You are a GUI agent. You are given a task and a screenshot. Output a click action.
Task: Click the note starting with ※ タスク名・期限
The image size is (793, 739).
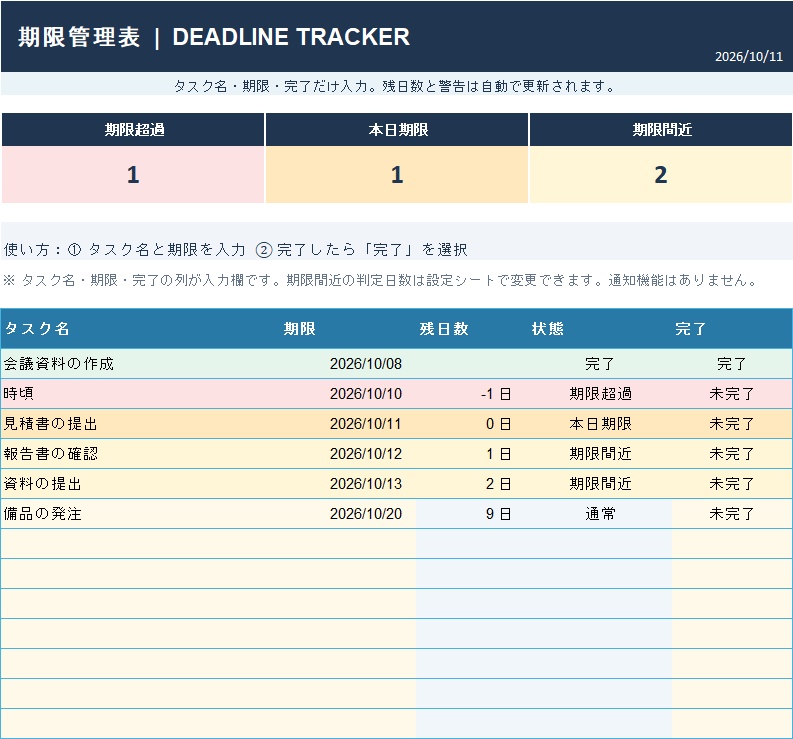pos(379,280)
